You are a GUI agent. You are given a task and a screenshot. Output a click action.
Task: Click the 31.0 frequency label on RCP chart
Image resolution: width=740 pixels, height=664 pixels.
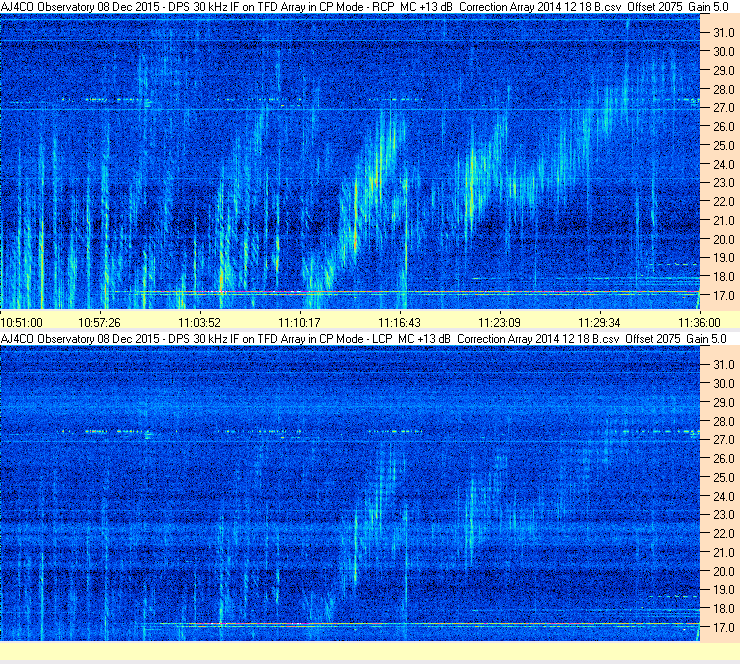point(723,33)
